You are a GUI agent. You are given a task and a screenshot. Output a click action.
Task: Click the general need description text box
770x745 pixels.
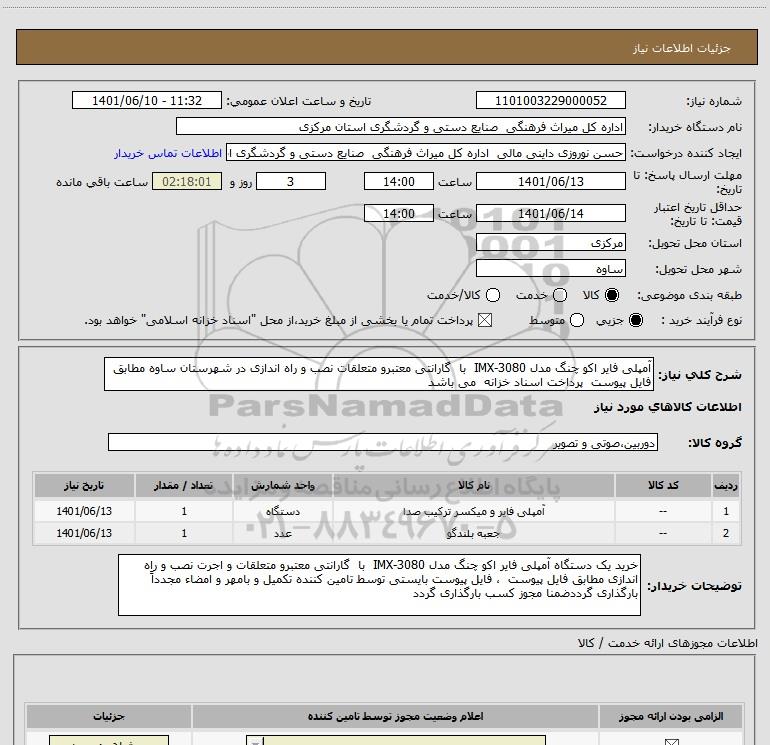[x=379, y=374]
